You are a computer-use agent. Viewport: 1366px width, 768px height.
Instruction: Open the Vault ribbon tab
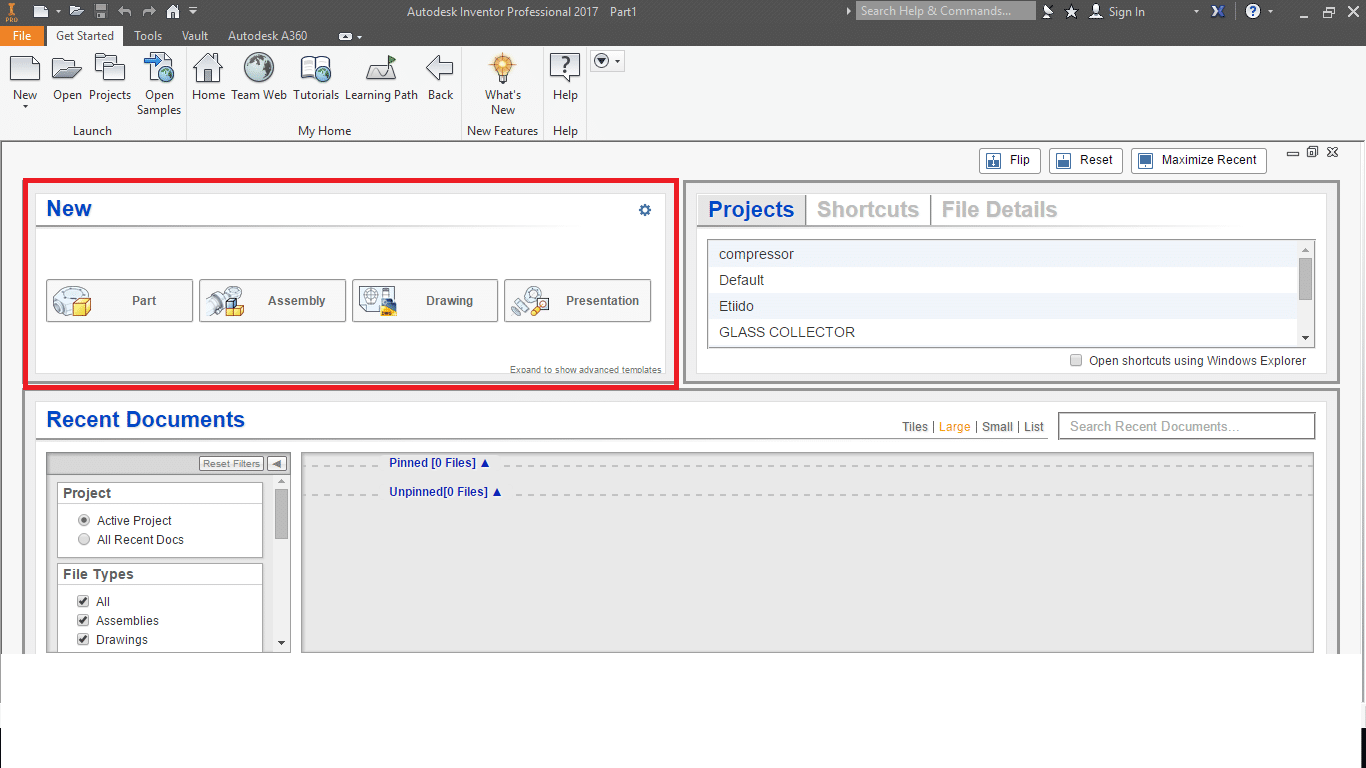(194, 35)
